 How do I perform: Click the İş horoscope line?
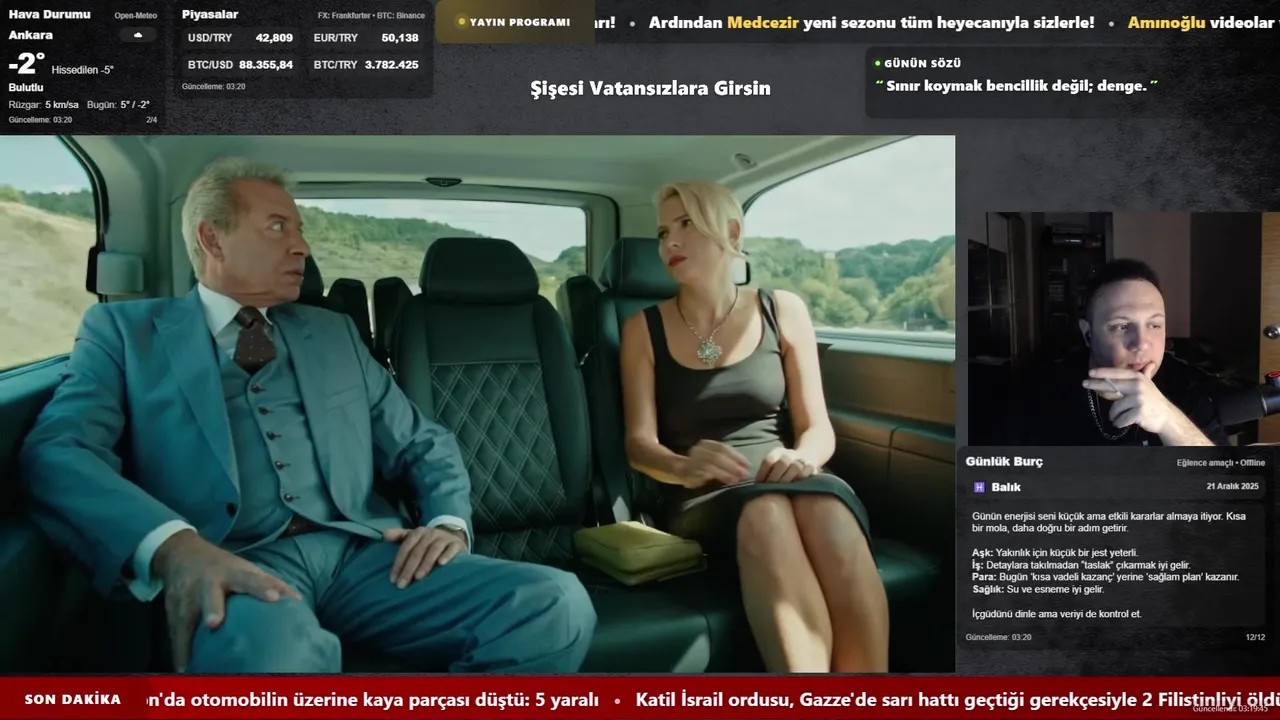[1081, 565]
